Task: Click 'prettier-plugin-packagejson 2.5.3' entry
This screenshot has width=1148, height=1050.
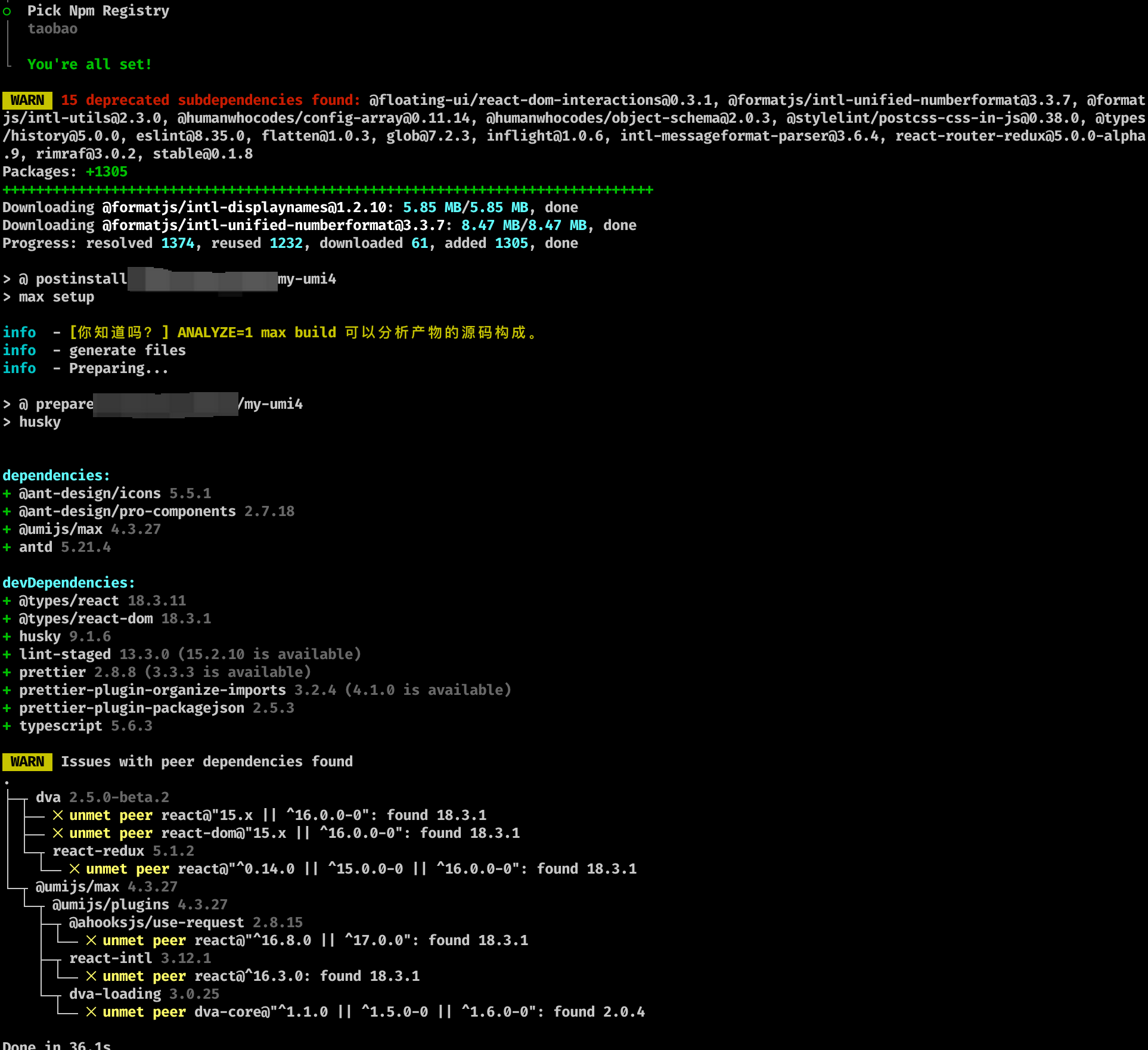Action: pyautogui.click(x=148, y=708)
